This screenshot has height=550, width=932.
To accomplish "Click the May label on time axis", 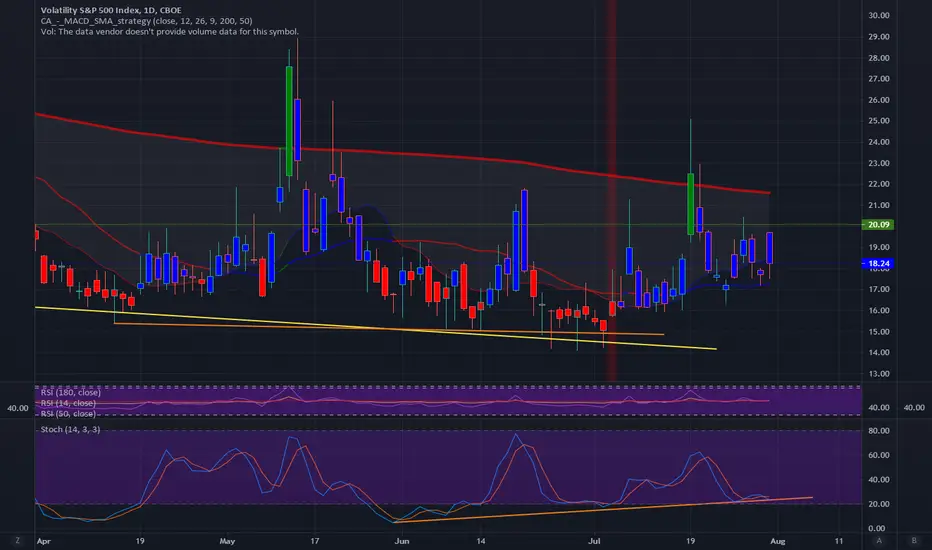I will [227, 541].
